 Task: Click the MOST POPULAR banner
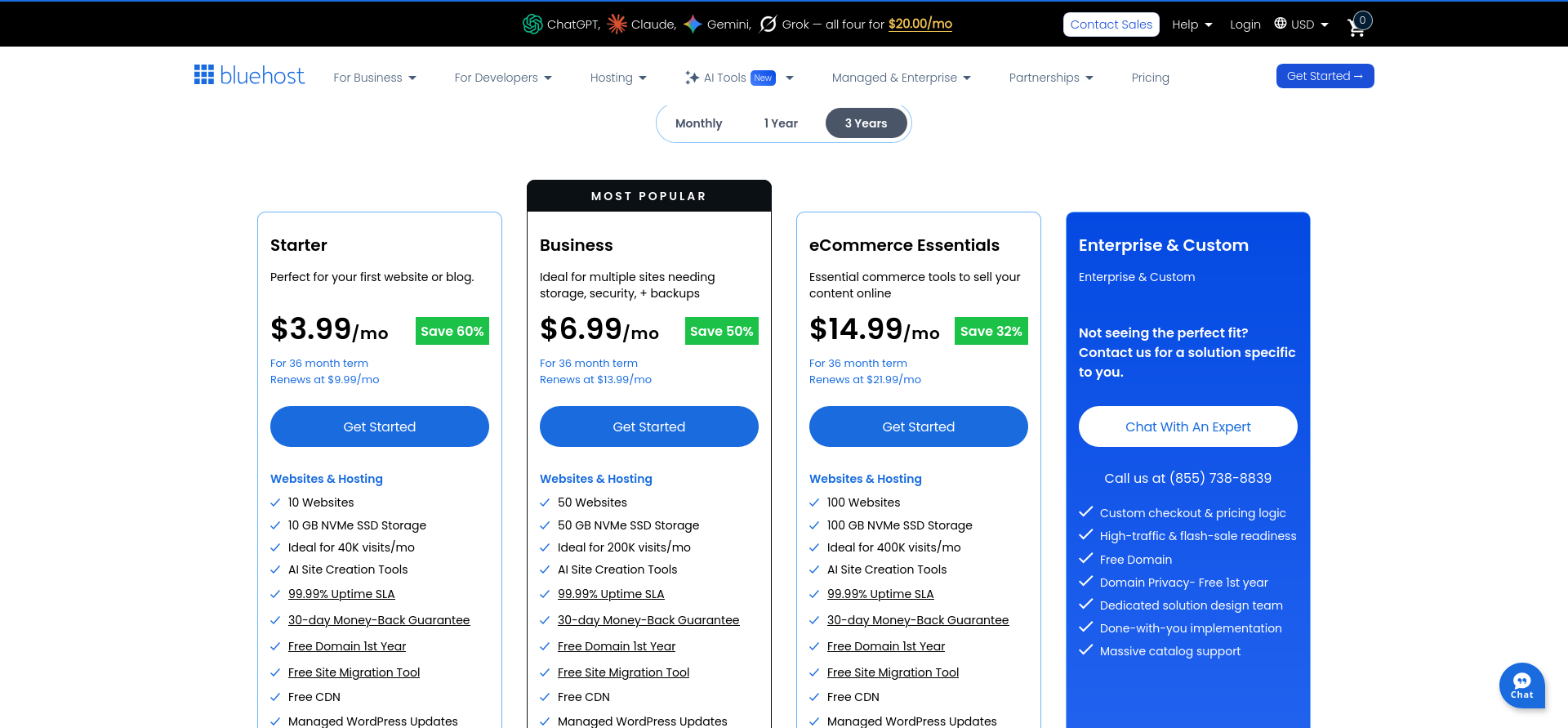click(649, 196)
